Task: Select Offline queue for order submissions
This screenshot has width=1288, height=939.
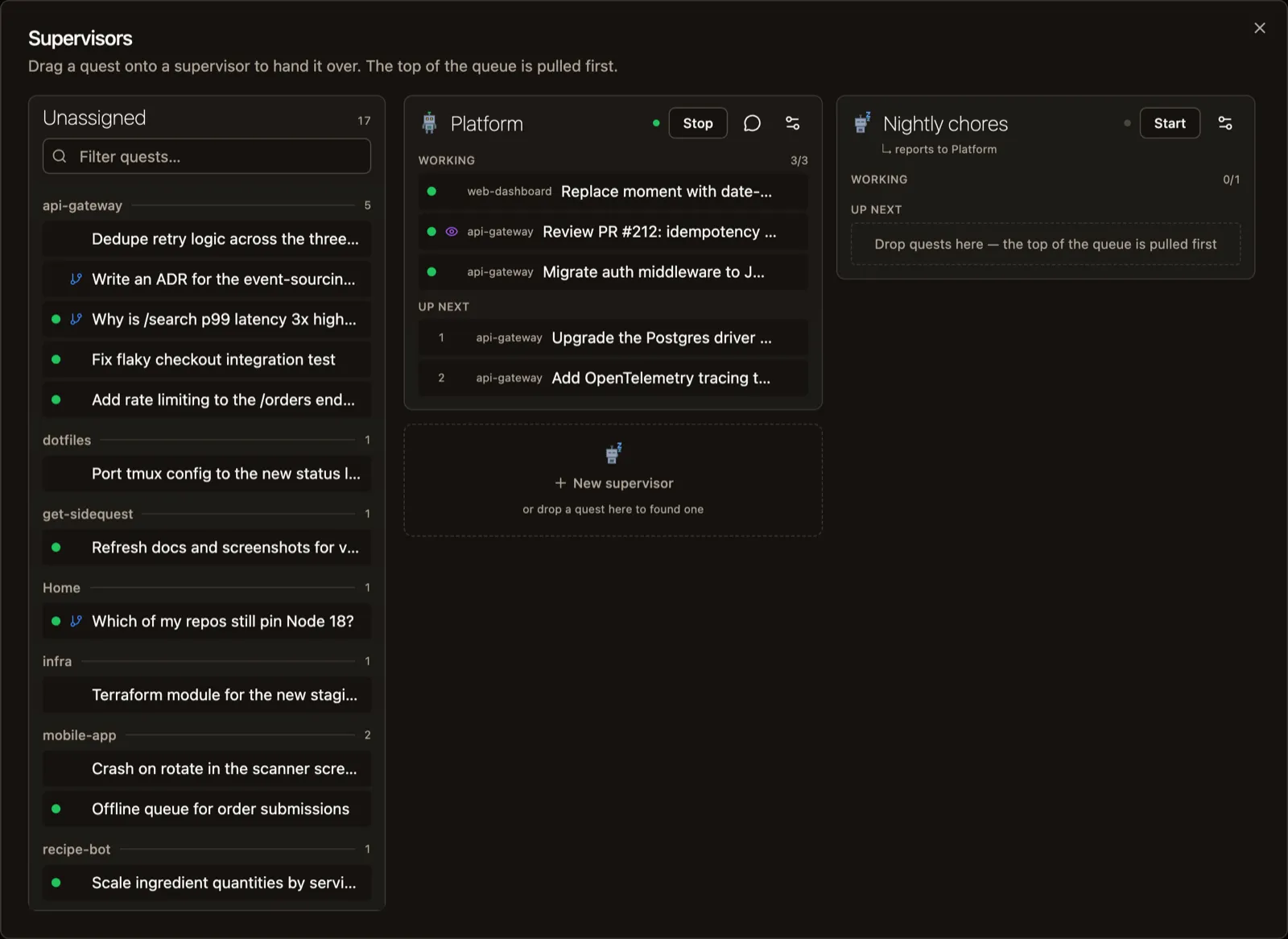Action: [x=207, y=809]
